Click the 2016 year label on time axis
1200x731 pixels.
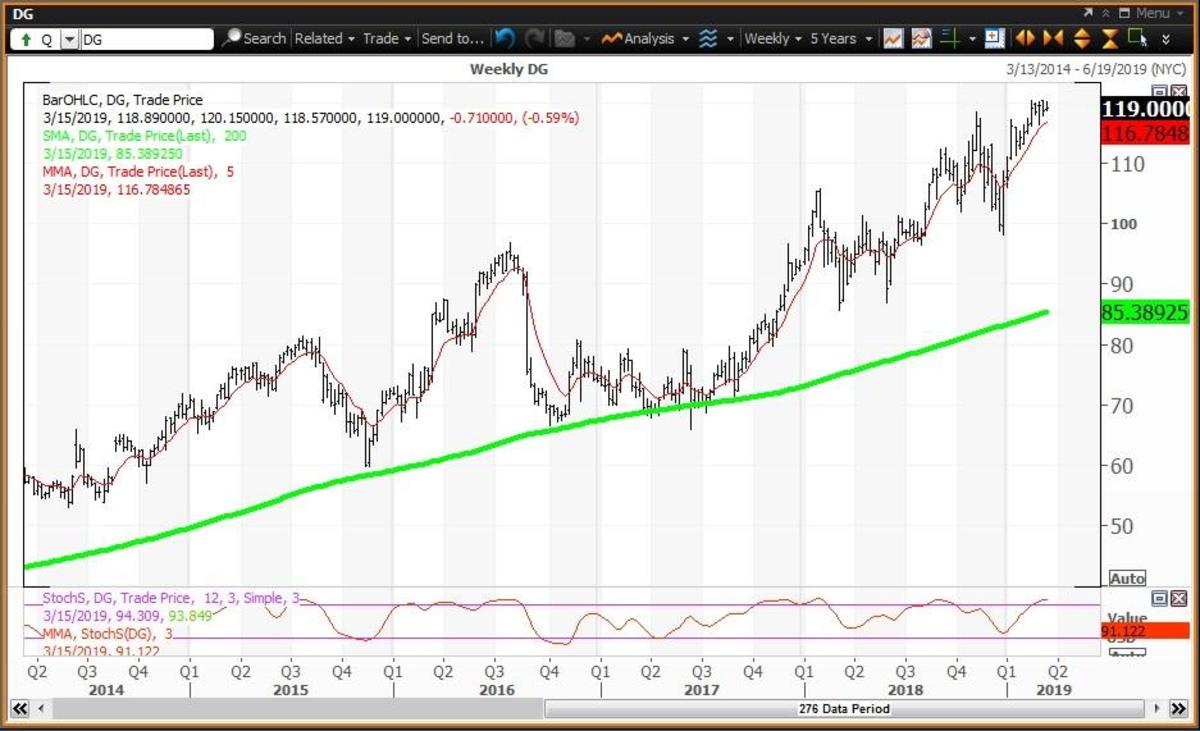coord(497,690)
